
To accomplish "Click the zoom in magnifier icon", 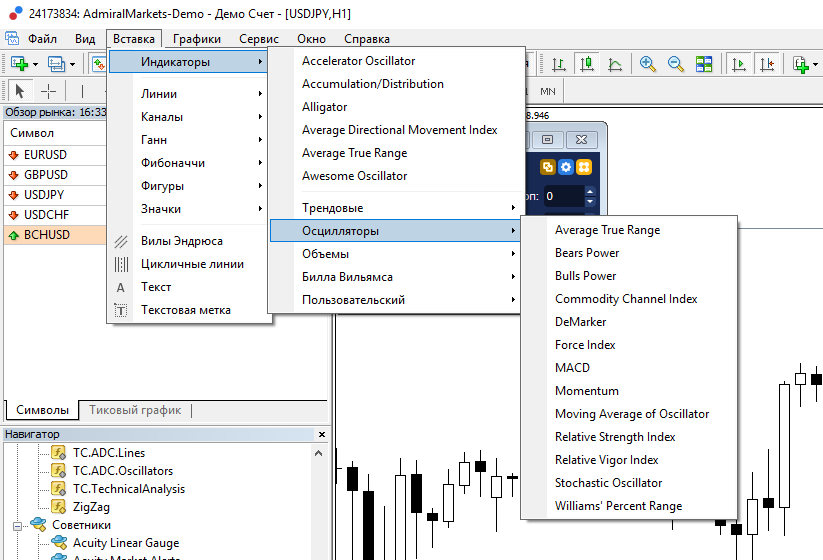I will 648,64.
